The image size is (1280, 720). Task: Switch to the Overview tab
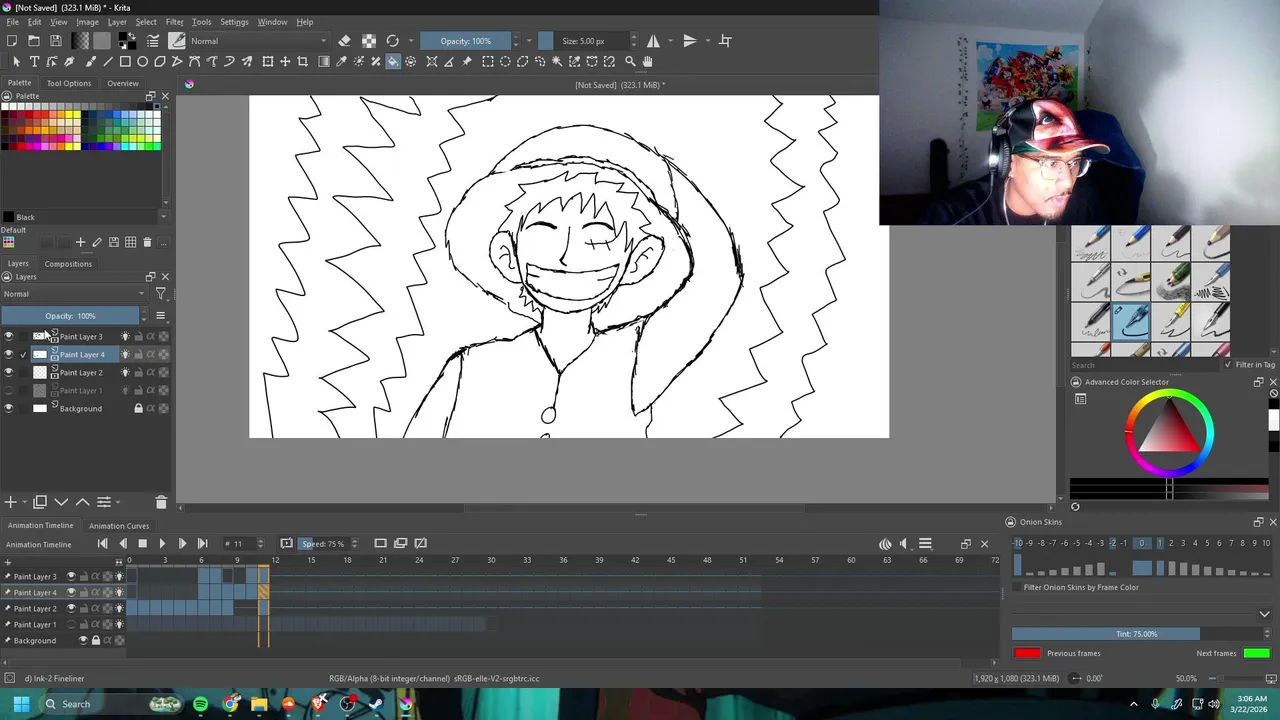tap(123, 83)
